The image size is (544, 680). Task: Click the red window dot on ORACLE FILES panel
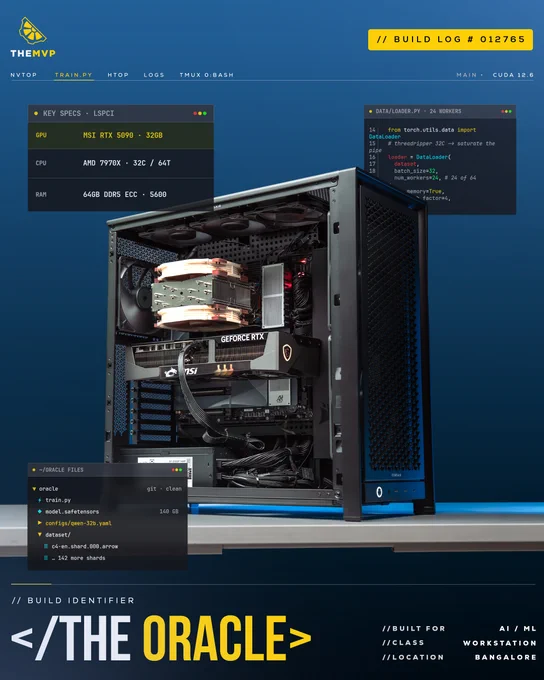point(173,470)
